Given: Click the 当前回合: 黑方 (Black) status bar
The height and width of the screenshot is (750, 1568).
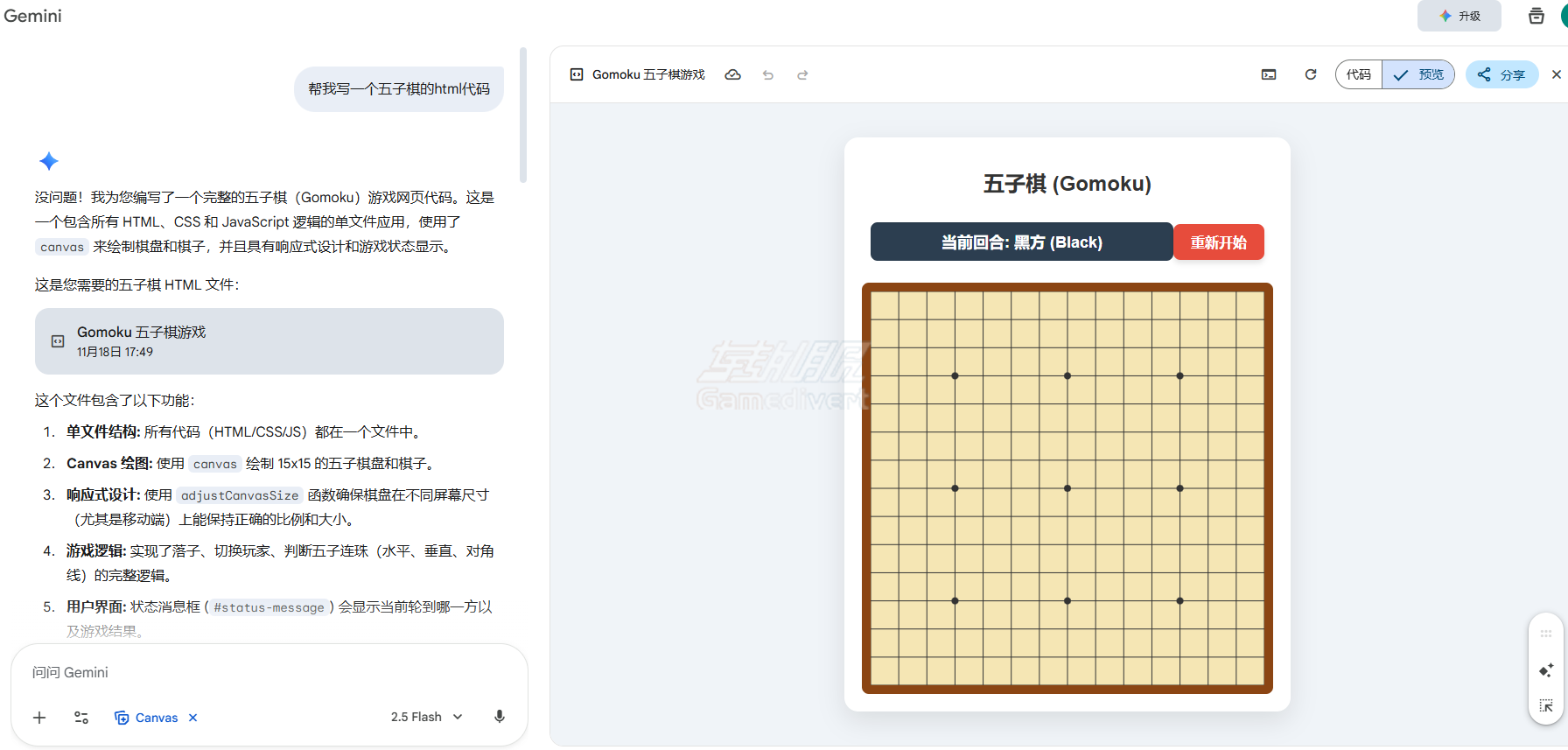Looking at the screenshot, I should tap(1022, 242).
